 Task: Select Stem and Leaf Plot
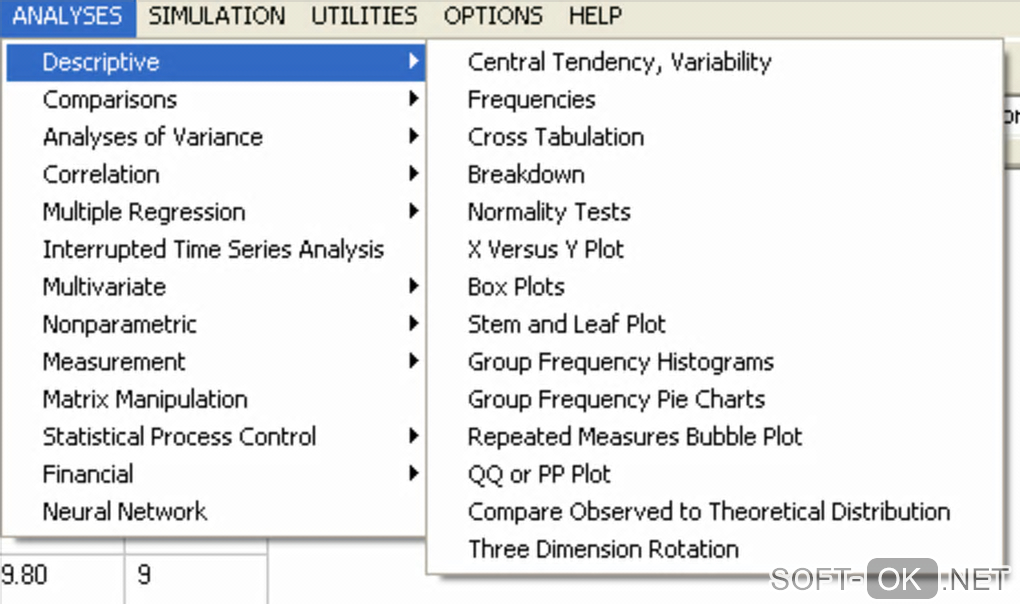point(566,324)
